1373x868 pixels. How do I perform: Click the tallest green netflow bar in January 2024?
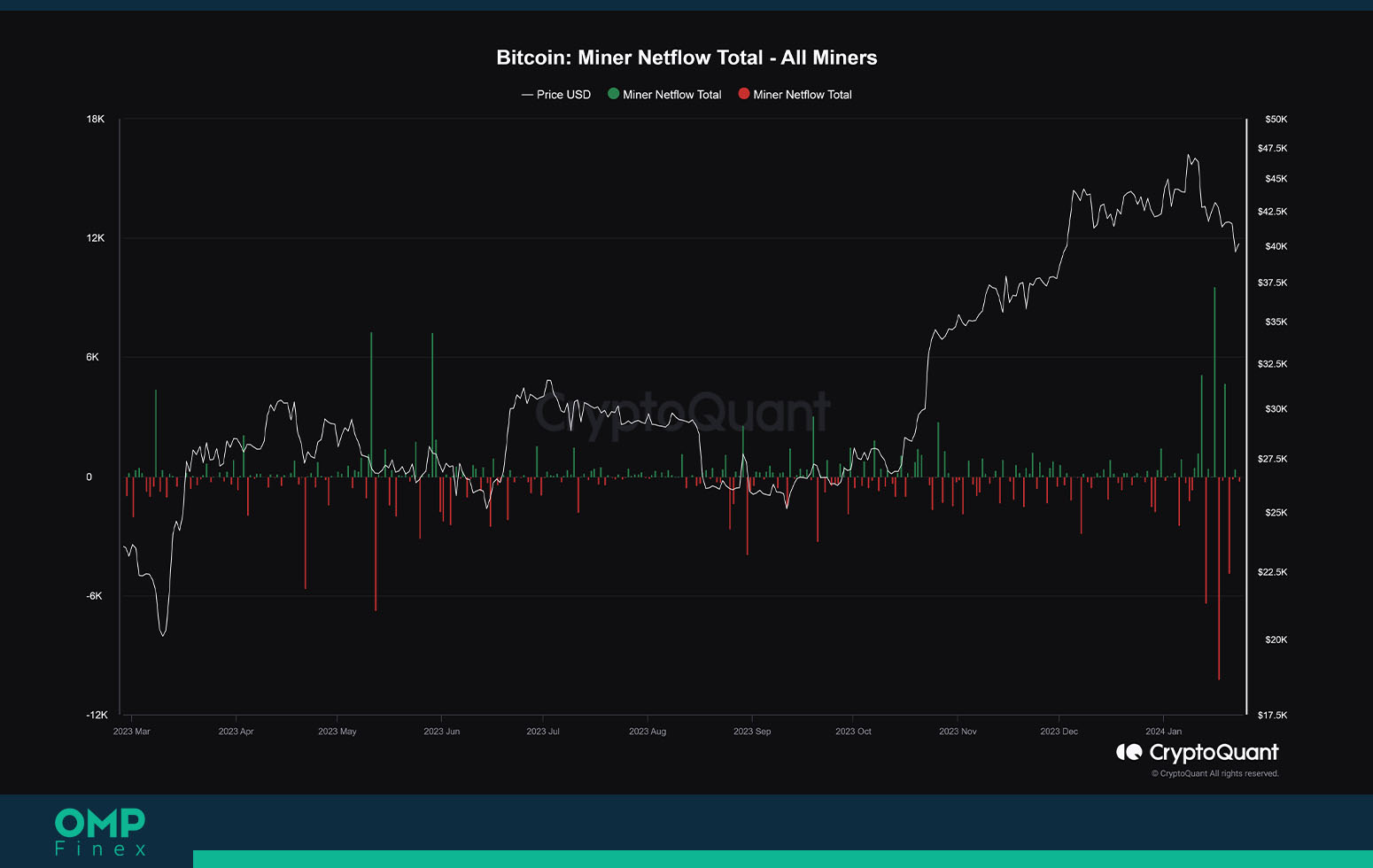point(1214,382)
